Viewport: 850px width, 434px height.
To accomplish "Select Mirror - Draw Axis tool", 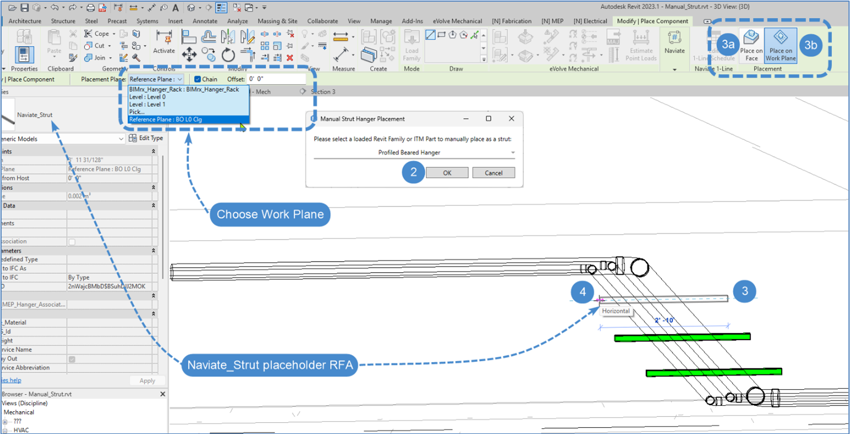I will pos(247,37).
